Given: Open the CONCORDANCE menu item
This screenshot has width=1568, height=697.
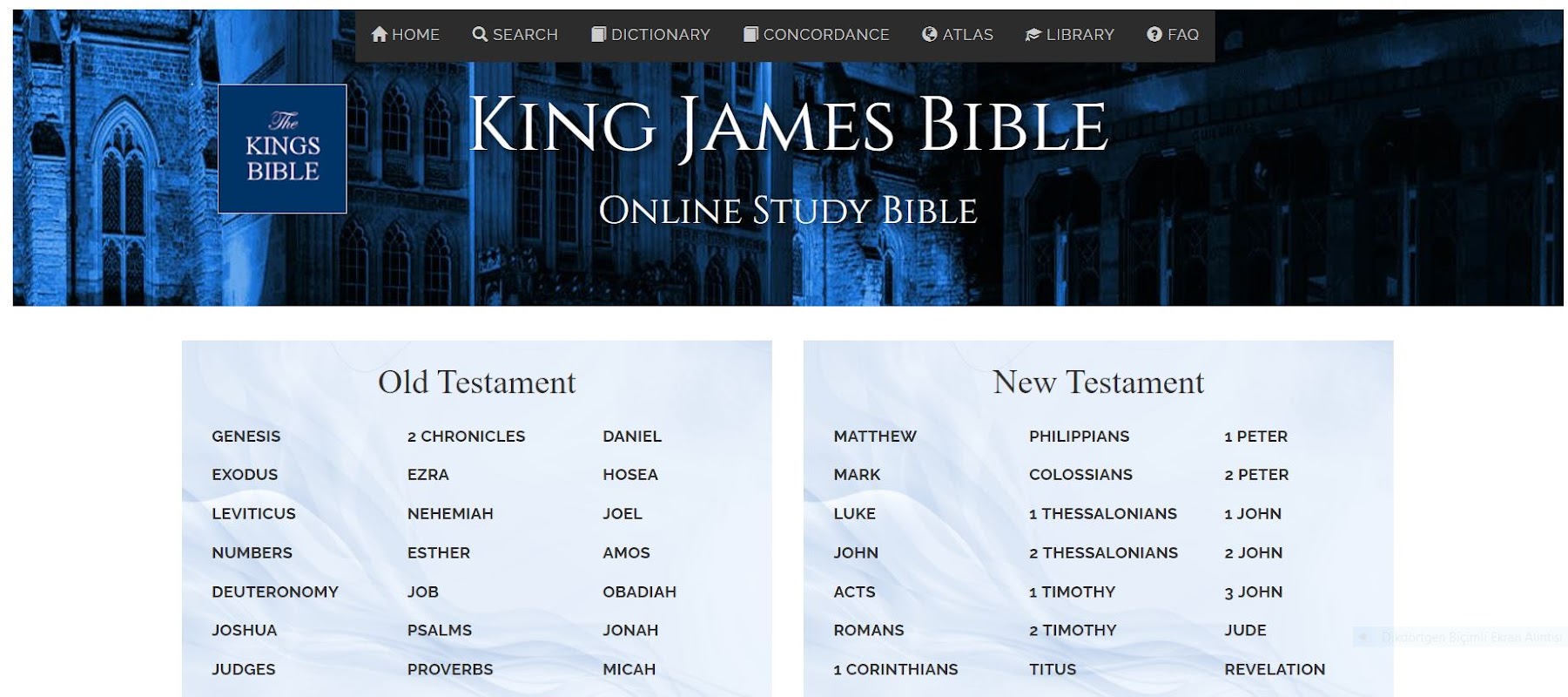Looking at the screenshot, I should coord(817,35).
